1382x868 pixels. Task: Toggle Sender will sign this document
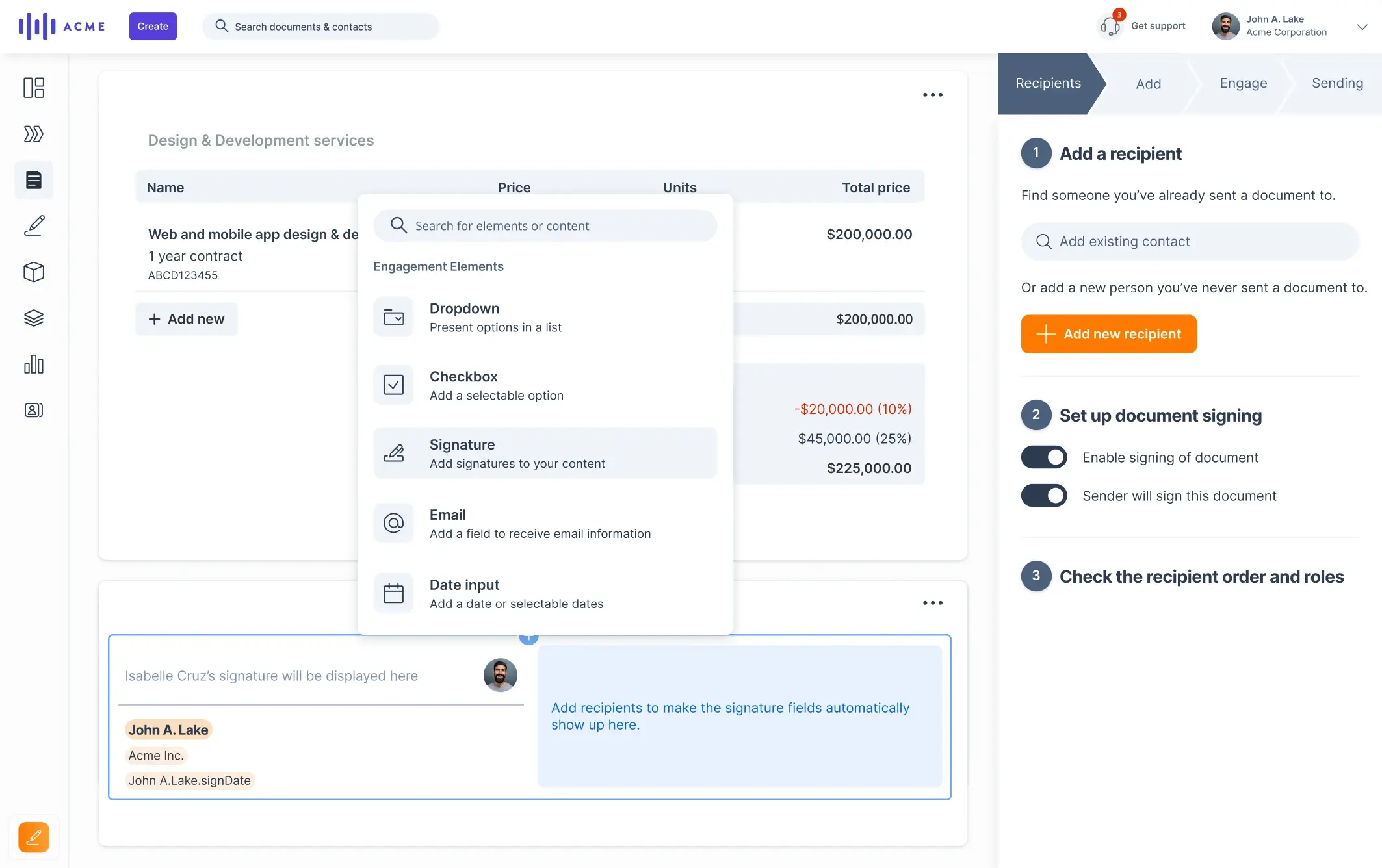(x=1044, y=496)
